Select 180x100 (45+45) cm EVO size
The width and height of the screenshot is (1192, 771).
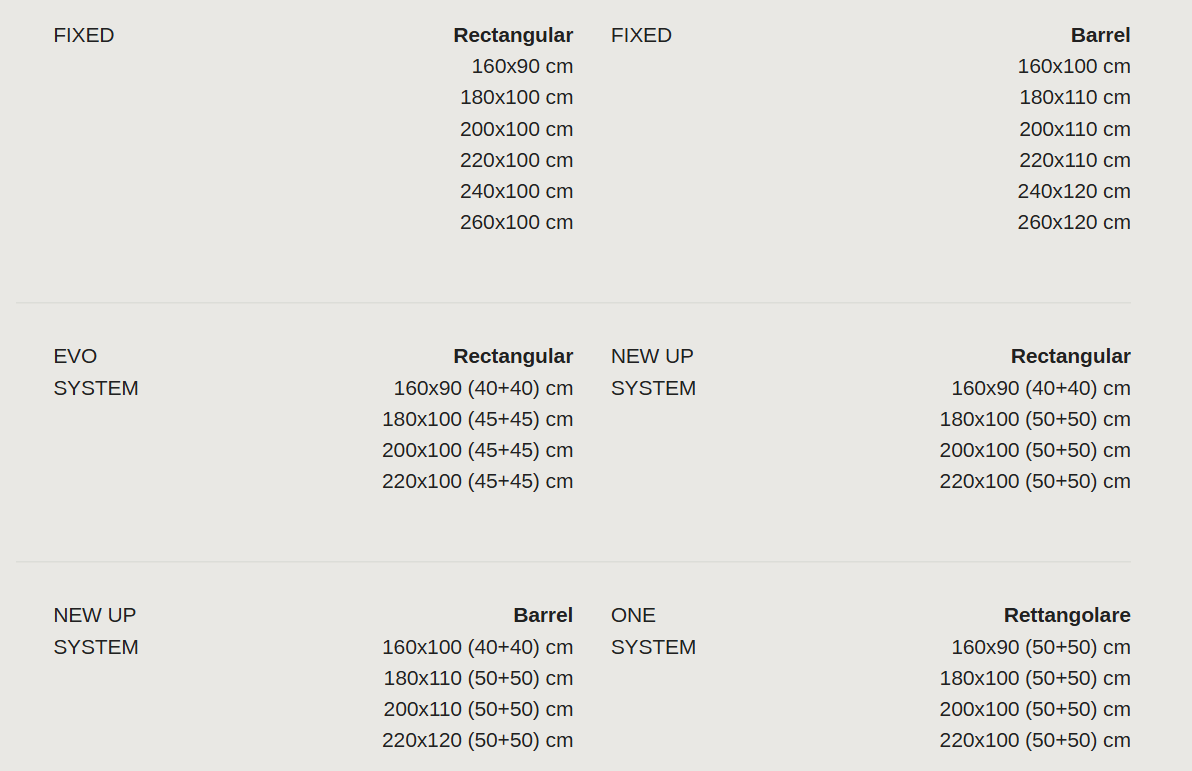[x=477, y=419]
